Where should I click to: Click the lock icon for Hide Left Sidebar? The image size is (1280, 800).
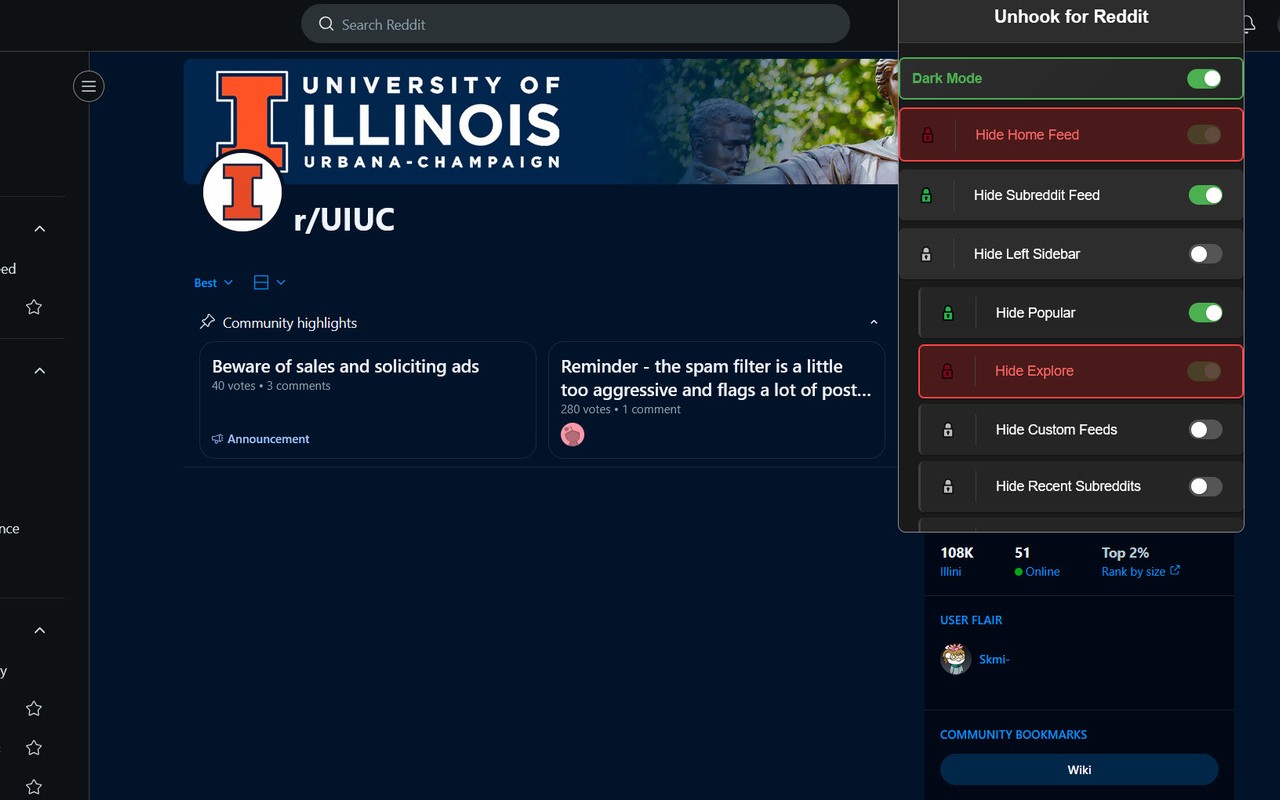(x=926, y=254)
